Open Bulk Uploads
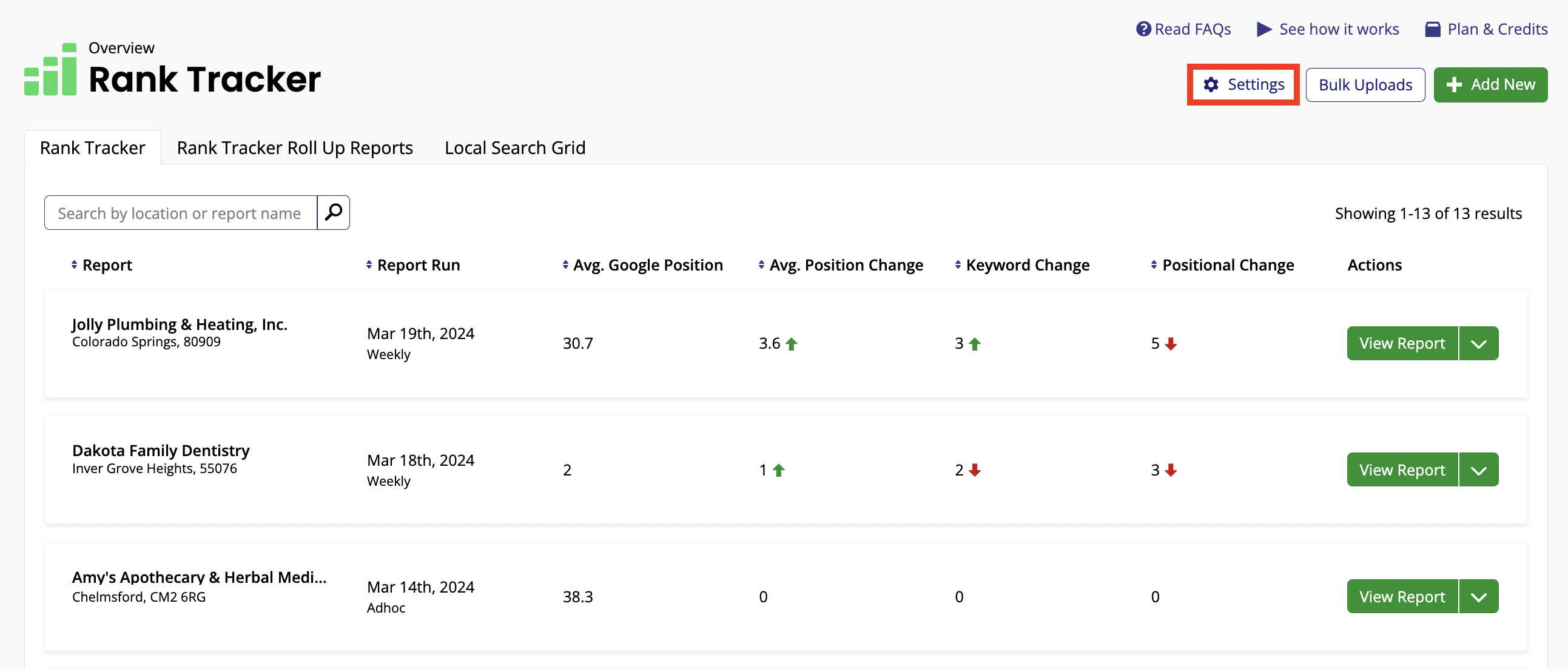This screenshot has height=669, width=1568. pyautogui.click(x=1365, y=85)
